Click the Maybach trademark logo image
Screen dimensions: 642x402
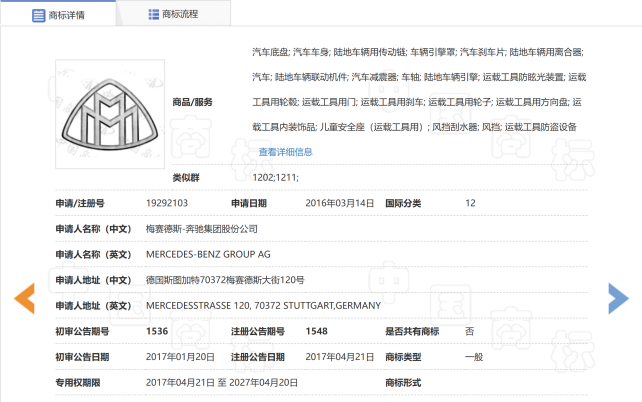[x=110, y=114]
